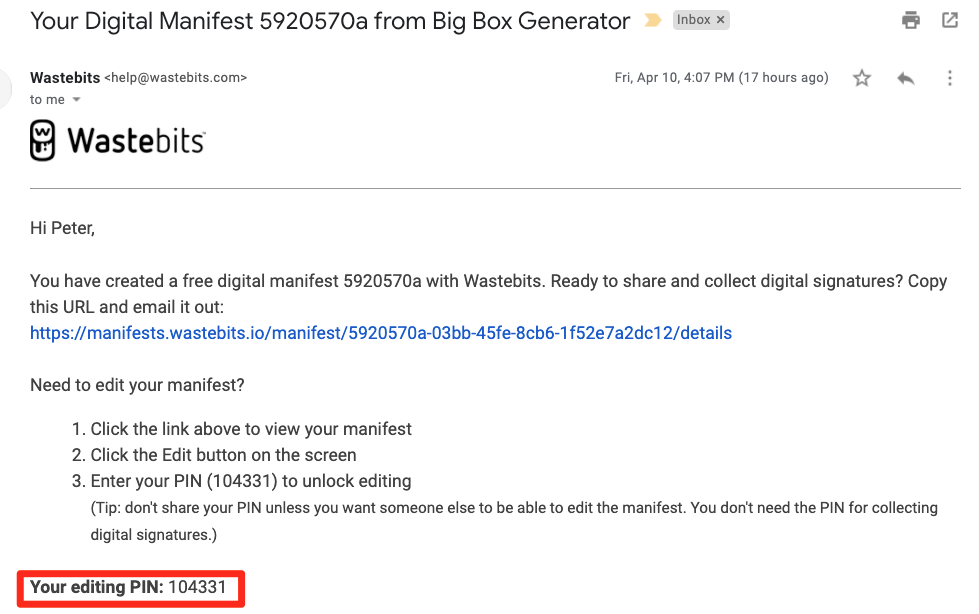Click sender name Wastebits

65,77
